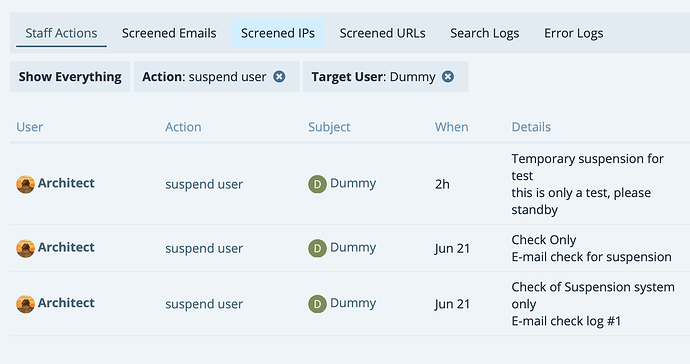Click the When column header
Viewport: 690px width, 364px height.
[451, 127]
